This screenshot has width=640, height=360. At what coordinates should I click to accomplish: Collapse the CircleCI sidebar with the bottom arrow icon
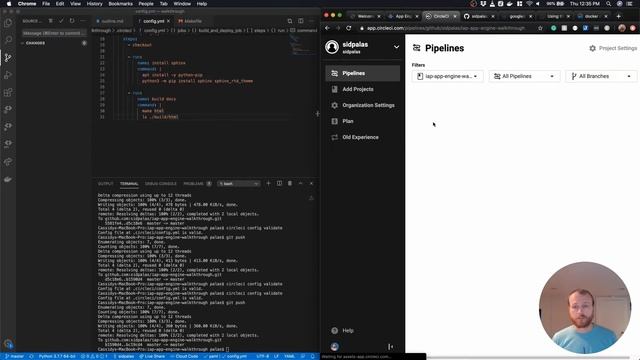pos(390,347)
